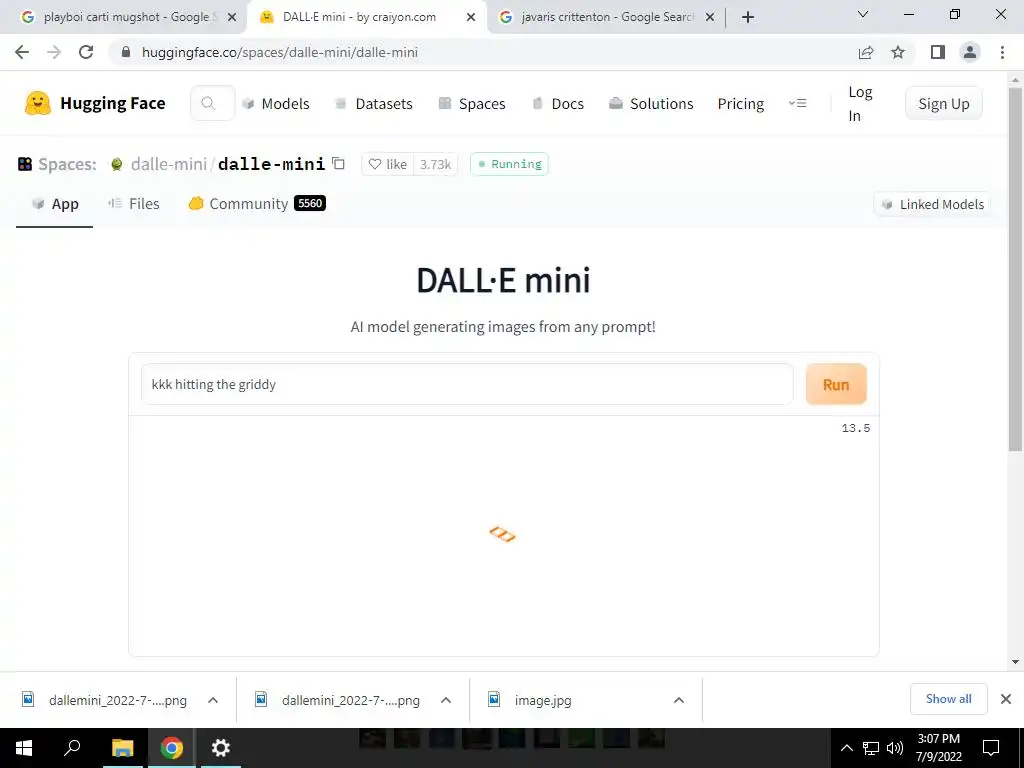Reload the page
Screen dimensions: 1024x768
(x=86, y=52)
